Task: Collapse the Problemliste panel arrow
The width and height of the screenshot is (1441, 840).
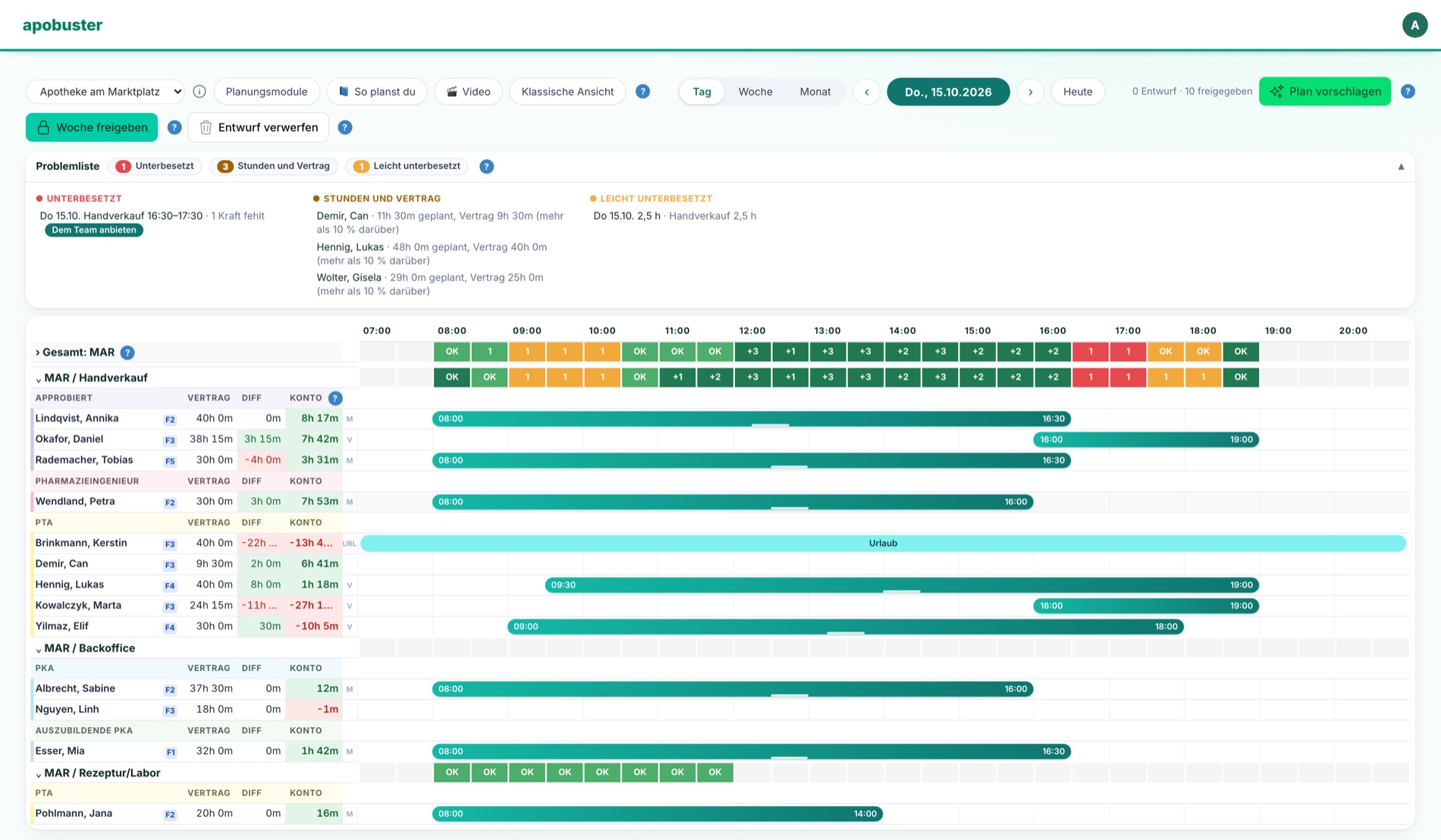Action: point(1401,167)
